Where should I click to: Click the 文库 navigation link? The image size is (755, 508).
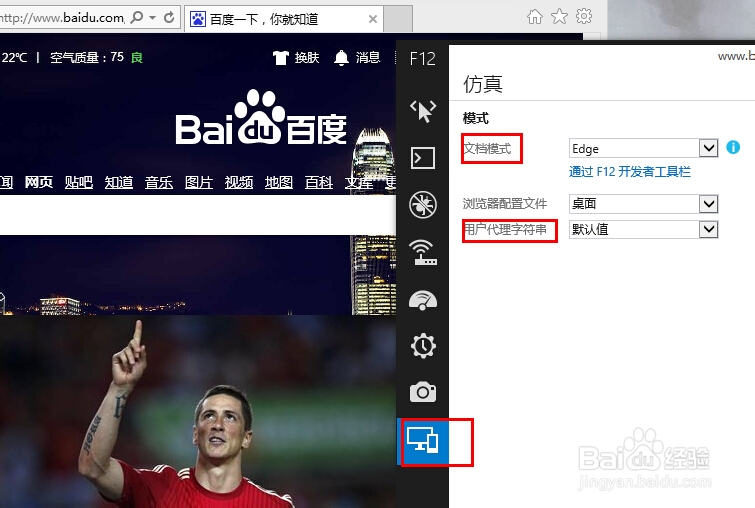(x=359, y=182)
